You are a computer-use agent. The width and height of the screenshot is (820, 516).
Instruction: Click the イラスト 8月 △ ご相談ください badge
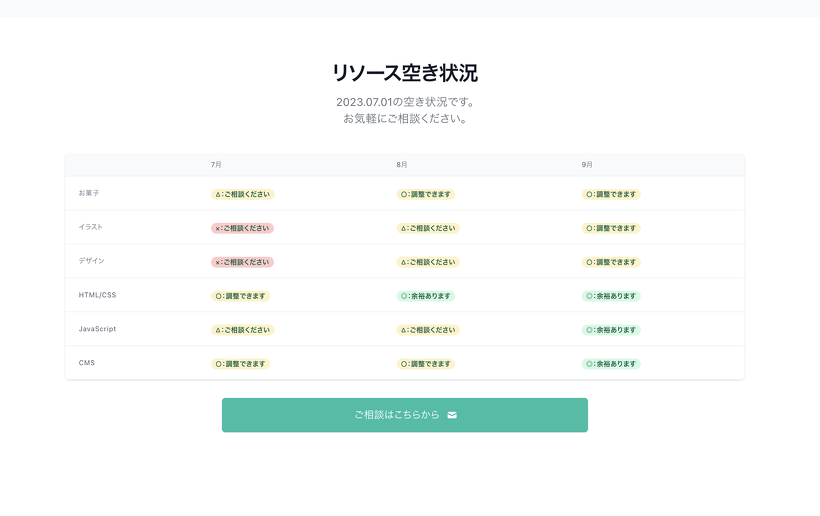click(428, 228)
